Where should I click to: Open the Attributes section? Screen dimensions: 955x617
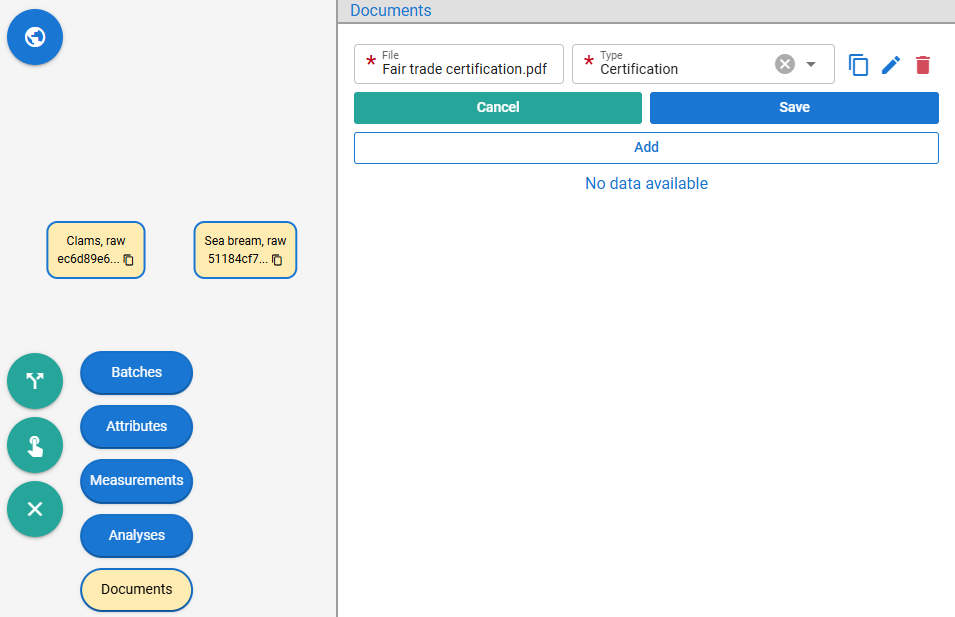pyautogui.click(x=136, y=426)
